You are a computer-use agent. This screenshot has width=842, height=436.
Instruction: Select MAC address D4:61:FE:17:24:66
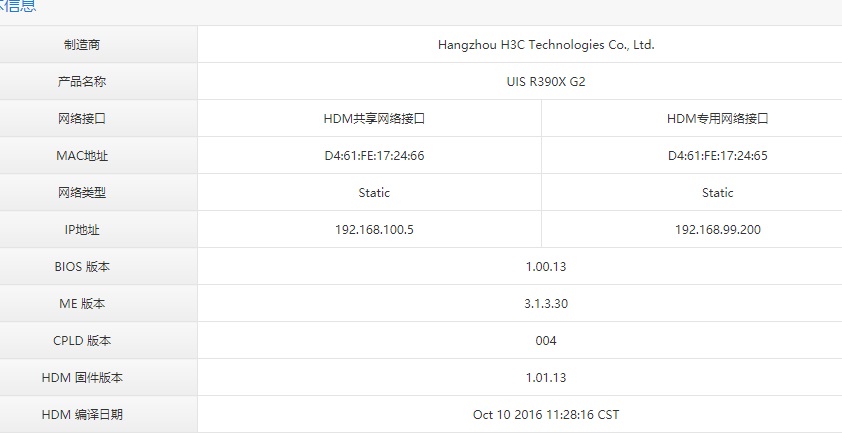pos(374,156)
